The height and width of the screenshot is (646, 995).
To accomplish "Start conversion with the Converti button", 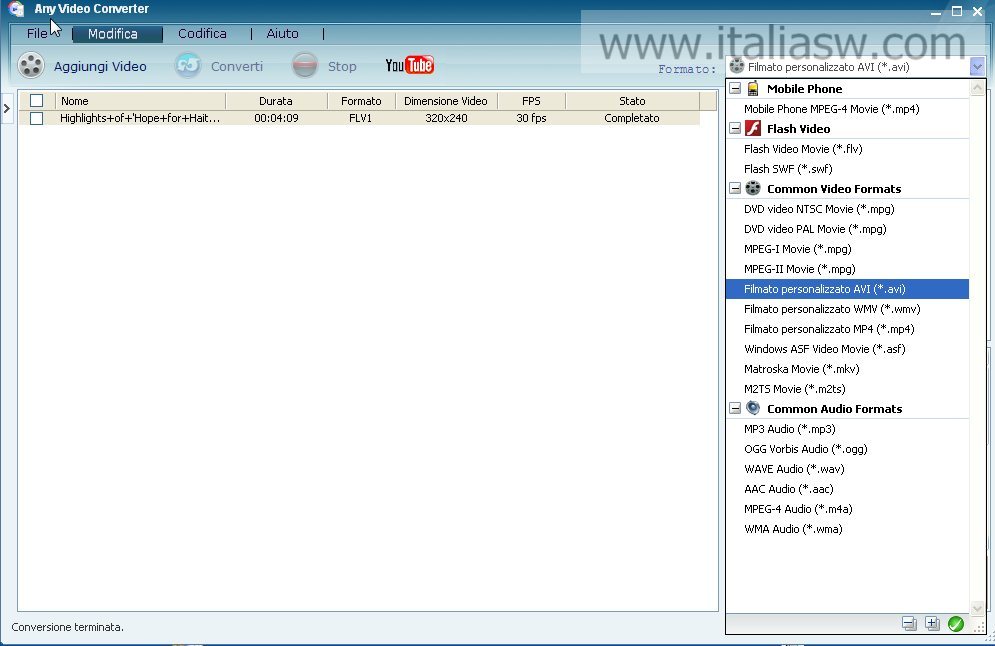I will tap(219, 65).
